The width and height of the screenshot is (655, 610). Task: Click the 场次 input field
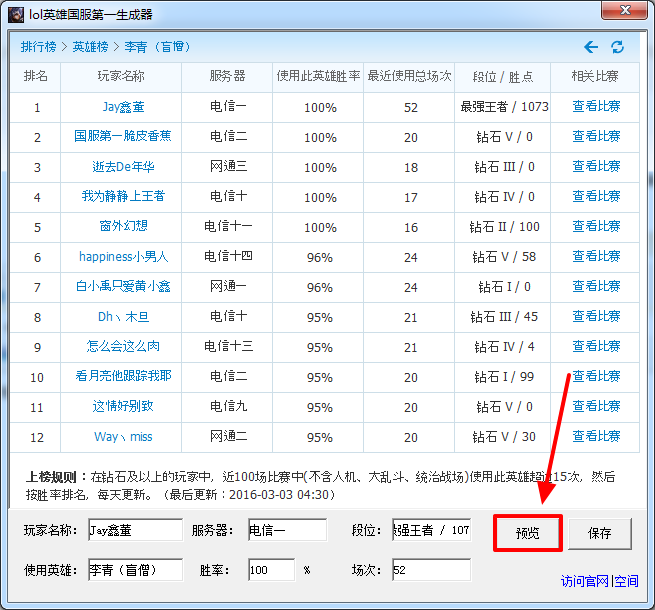pos(431,570)
